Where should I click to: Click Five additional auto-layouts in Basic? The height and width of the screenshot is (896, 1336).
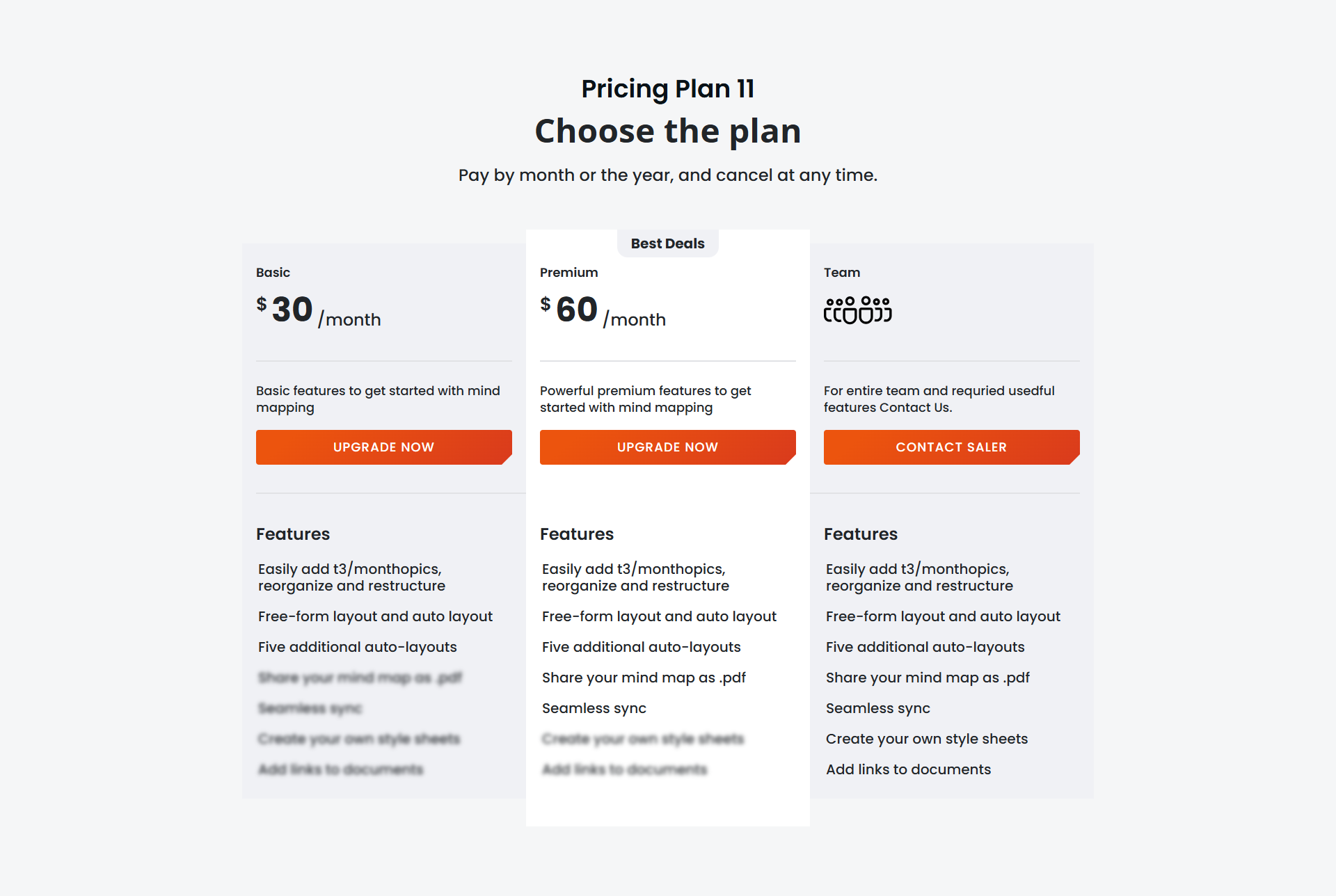coord(358,647)
